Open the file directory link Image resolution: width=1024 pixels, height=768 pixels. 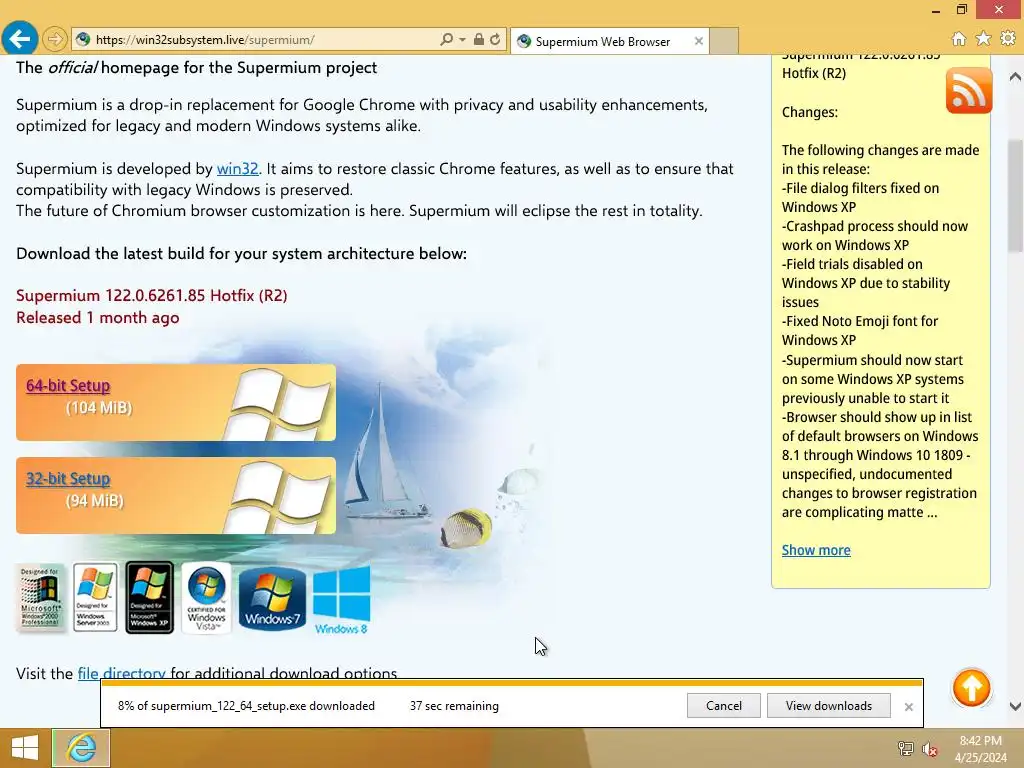click(121, 673)
